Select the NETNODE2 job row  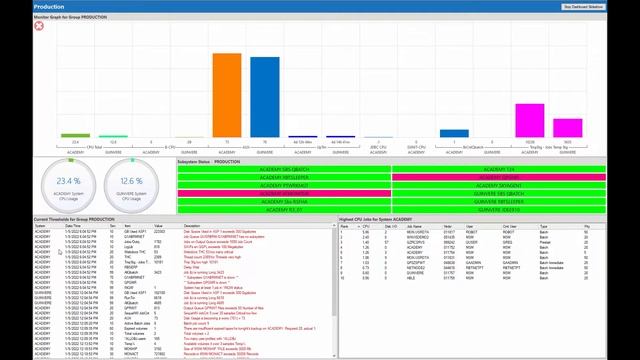tap(472, 268)
